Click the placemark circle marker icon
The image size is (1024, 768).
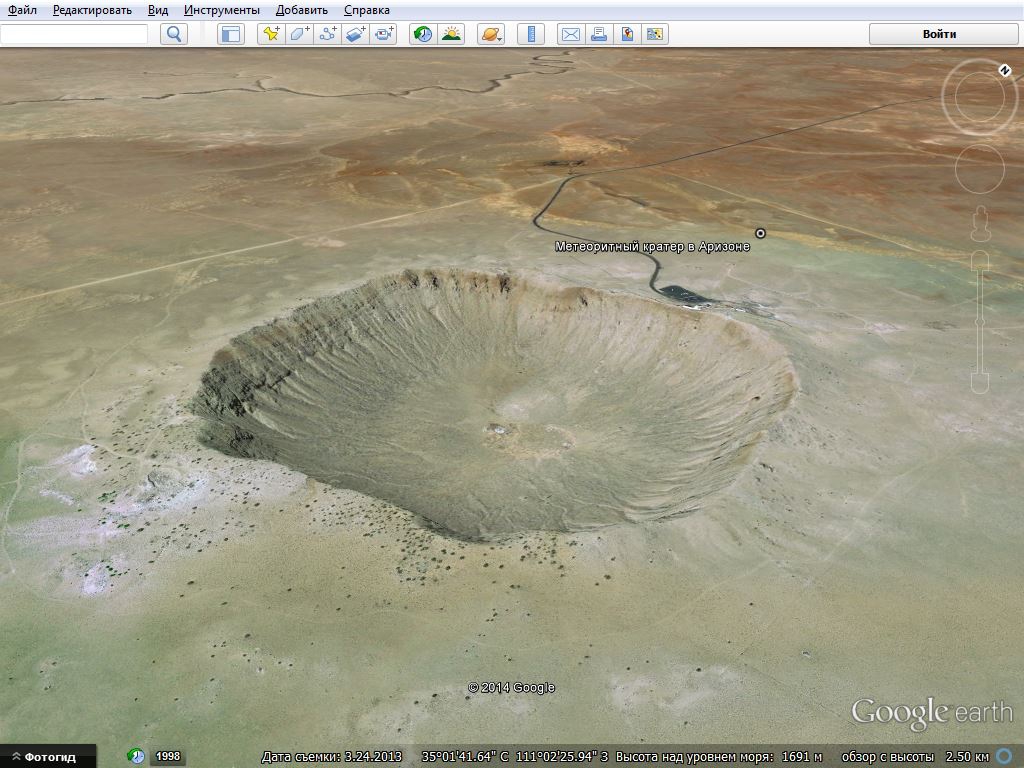coord(760,233)
